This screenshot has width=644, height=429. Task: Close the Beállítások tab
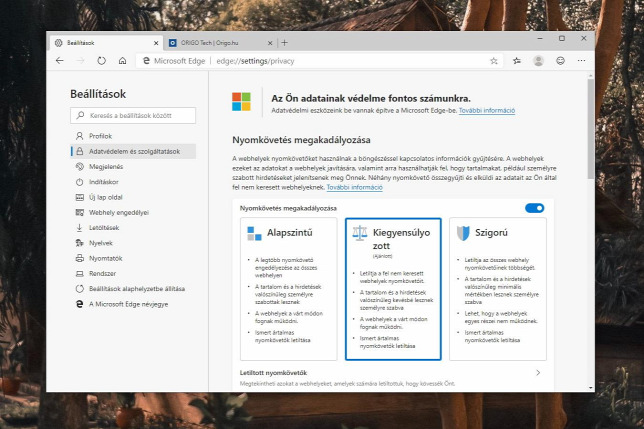pos(156,43)
